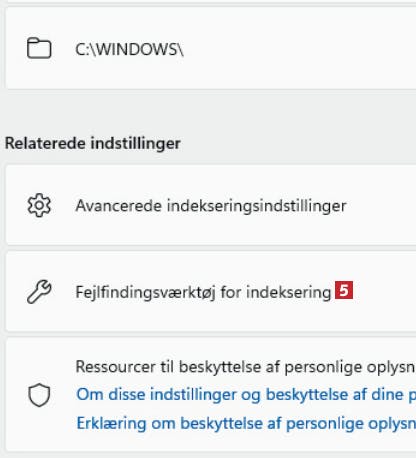Click the red number 5 badge
The width and height of the screenshot is (416, 458).
344,290
